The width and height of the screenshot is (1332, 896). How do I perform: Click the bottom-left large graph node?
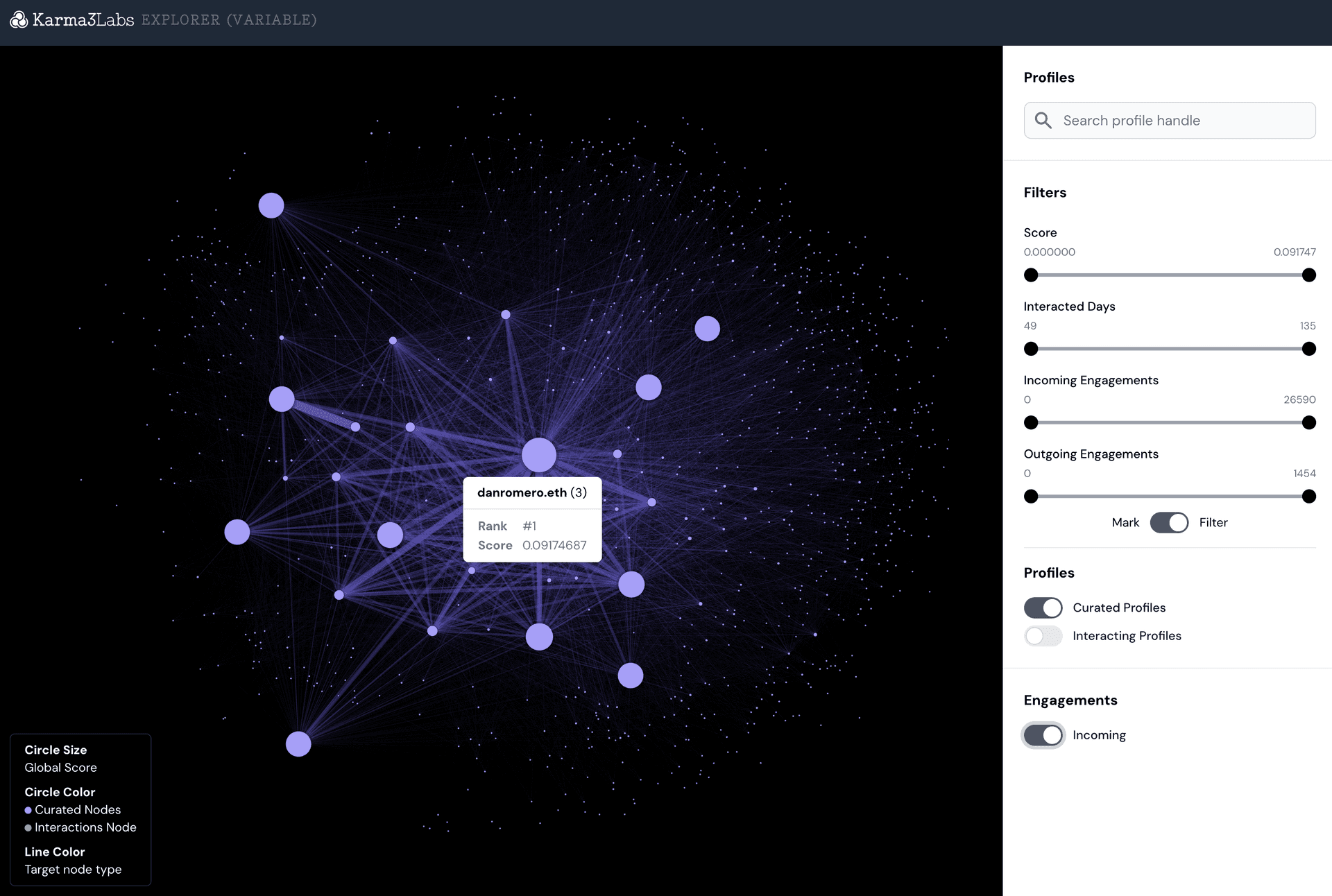tap(298, 744)
